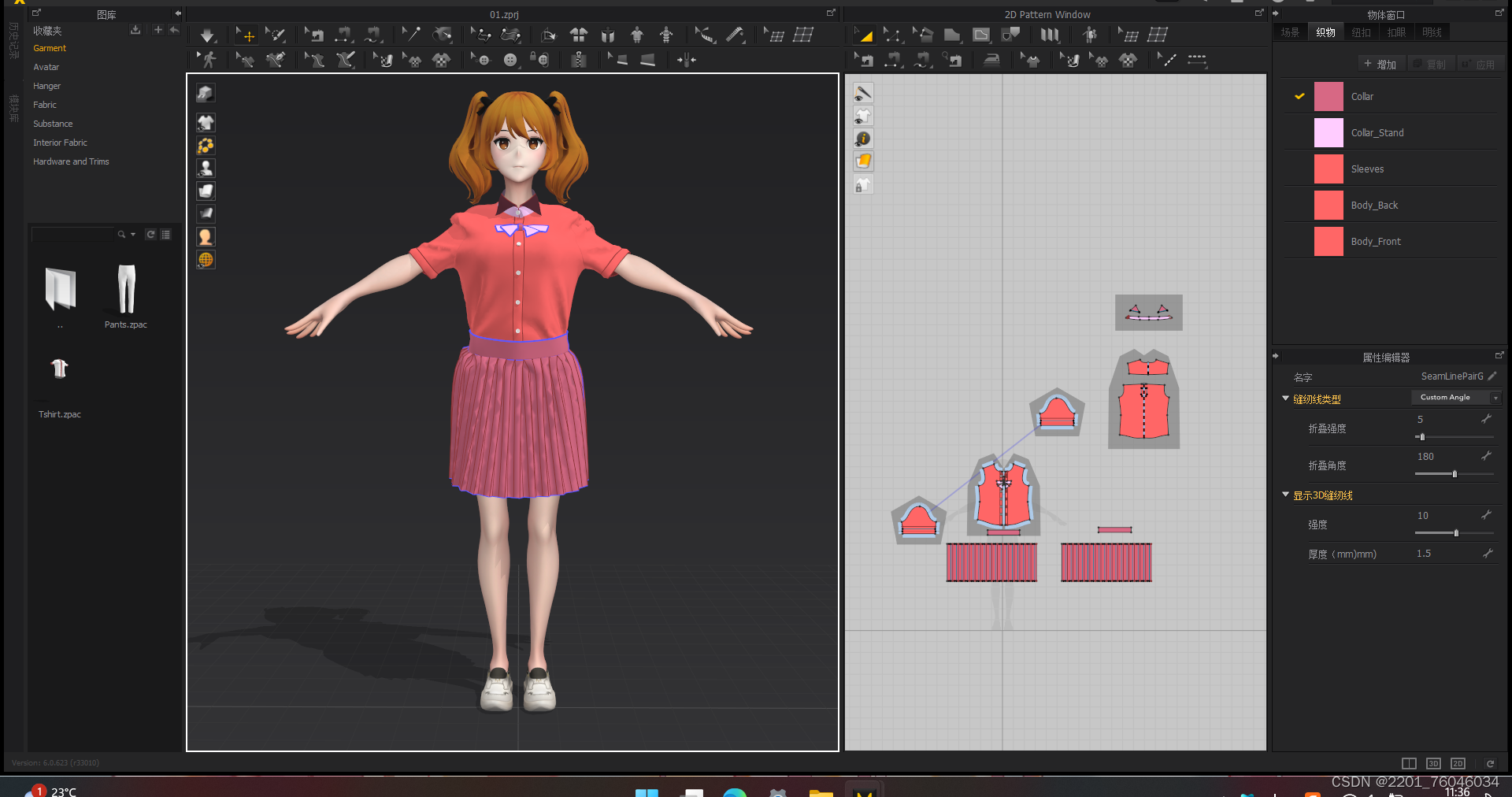Pick the Tape measure tool in 3D toolbar
The image size is (1512, 797).
(x=735, y=35)
